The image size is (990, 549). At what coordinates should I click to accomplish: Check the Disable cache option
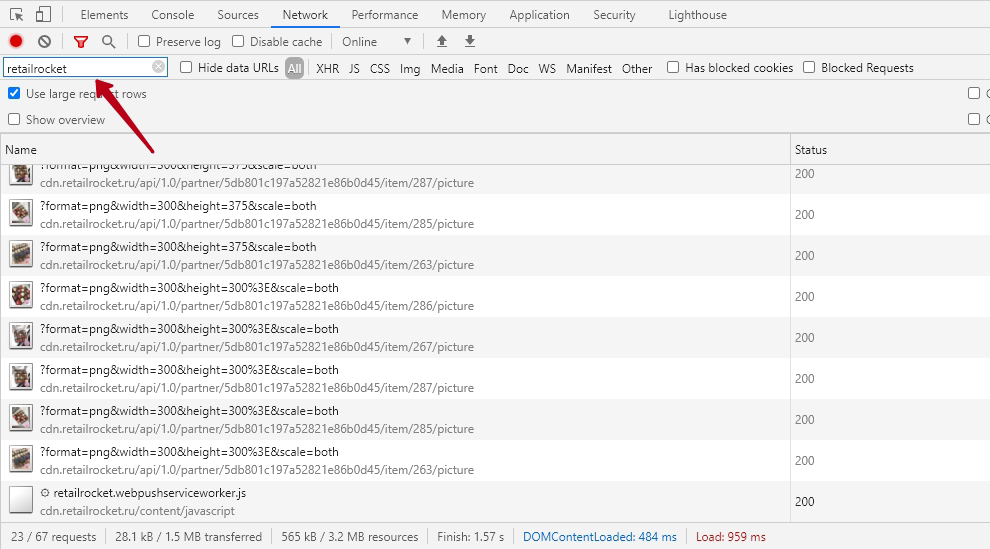[238, 41]
